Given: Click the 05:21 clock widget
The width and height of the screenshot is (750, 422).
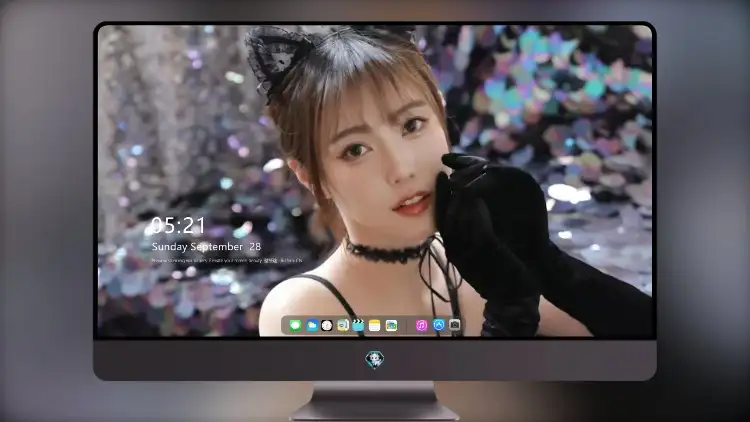Looking at the screenshot, I should click(178, 225).
